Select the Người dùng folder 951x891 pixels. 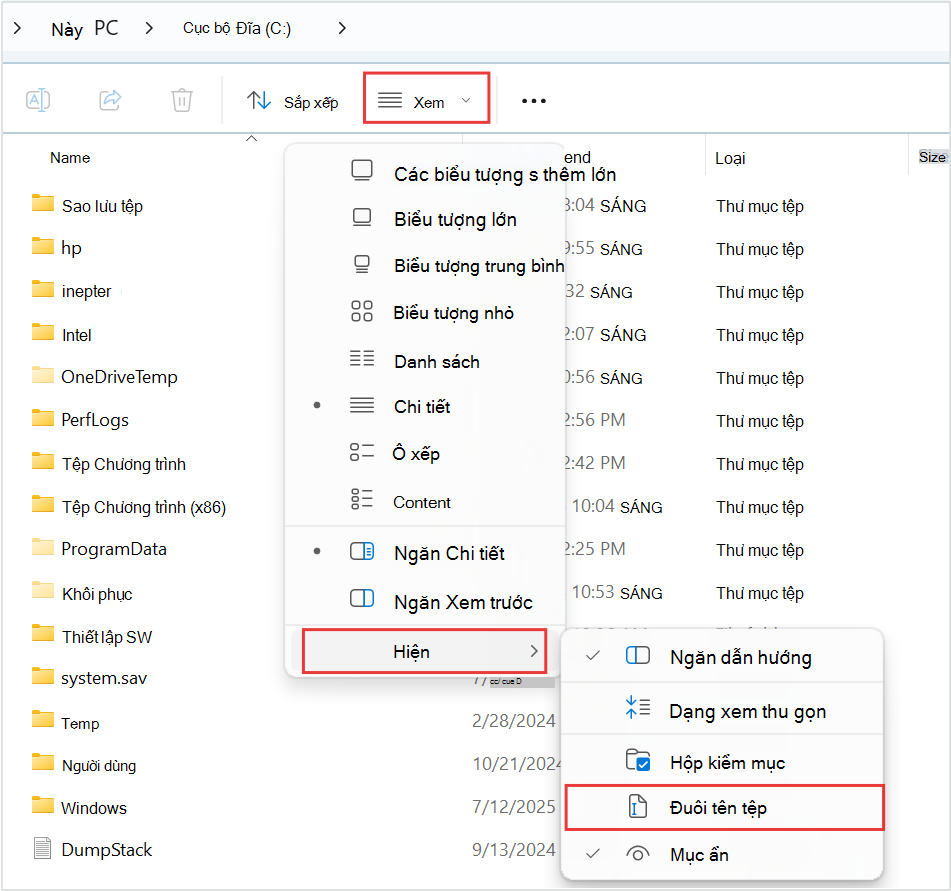coord(84,765)
